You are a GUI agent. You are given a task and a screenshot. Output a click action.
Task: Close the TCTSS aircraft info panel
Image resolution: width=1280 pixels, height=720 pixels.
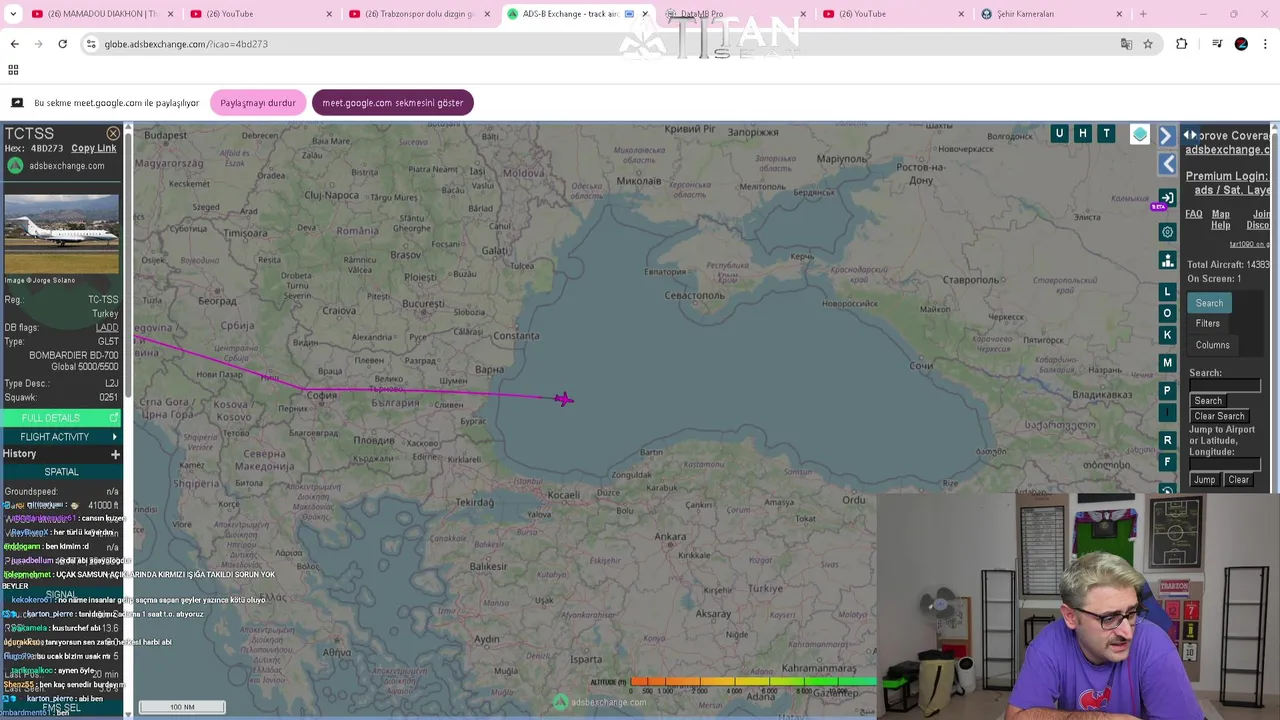[113, 133]
